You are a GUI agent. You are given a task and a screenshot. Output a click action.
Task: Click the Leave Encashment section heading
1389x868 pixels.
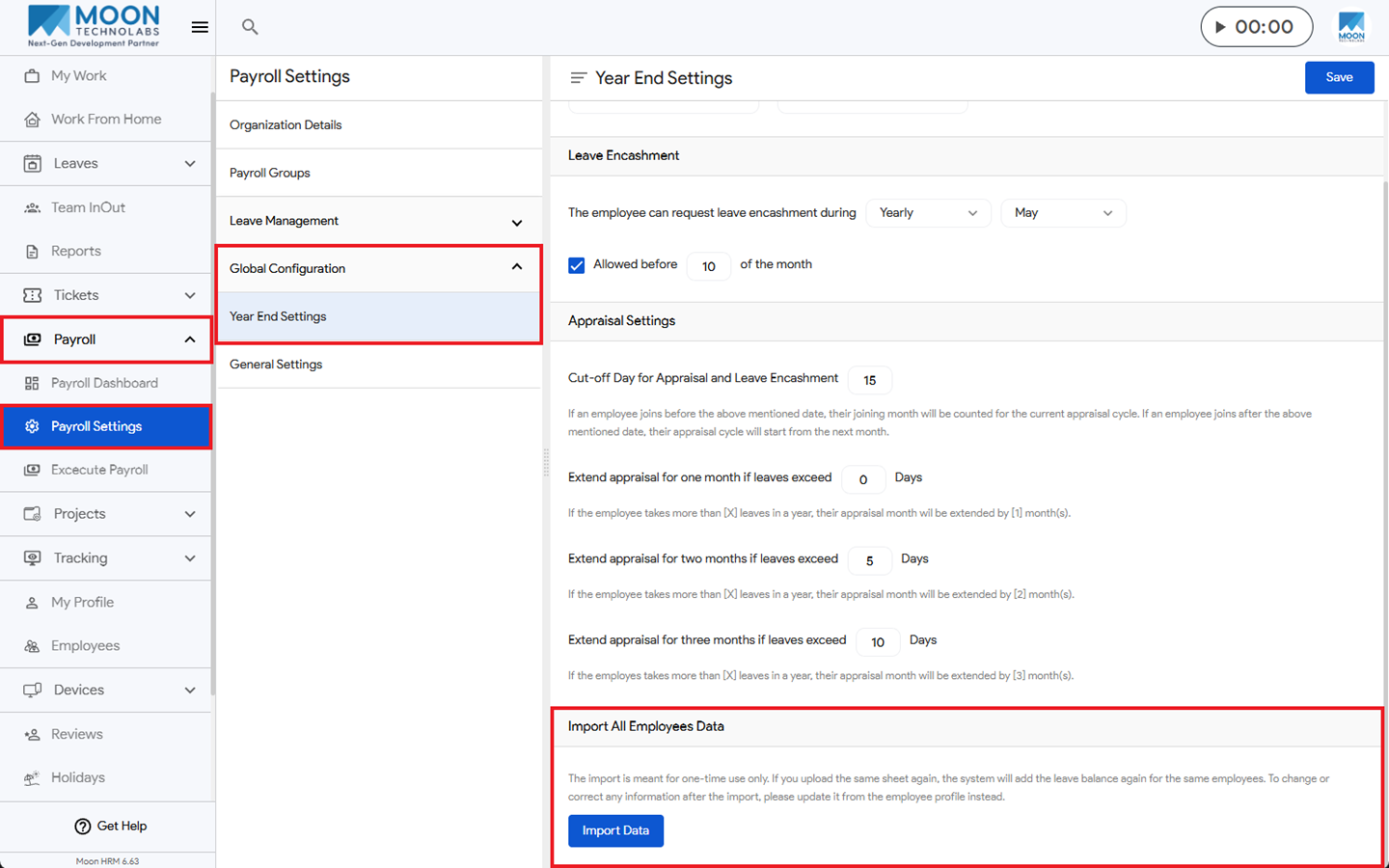click(623, 156)
